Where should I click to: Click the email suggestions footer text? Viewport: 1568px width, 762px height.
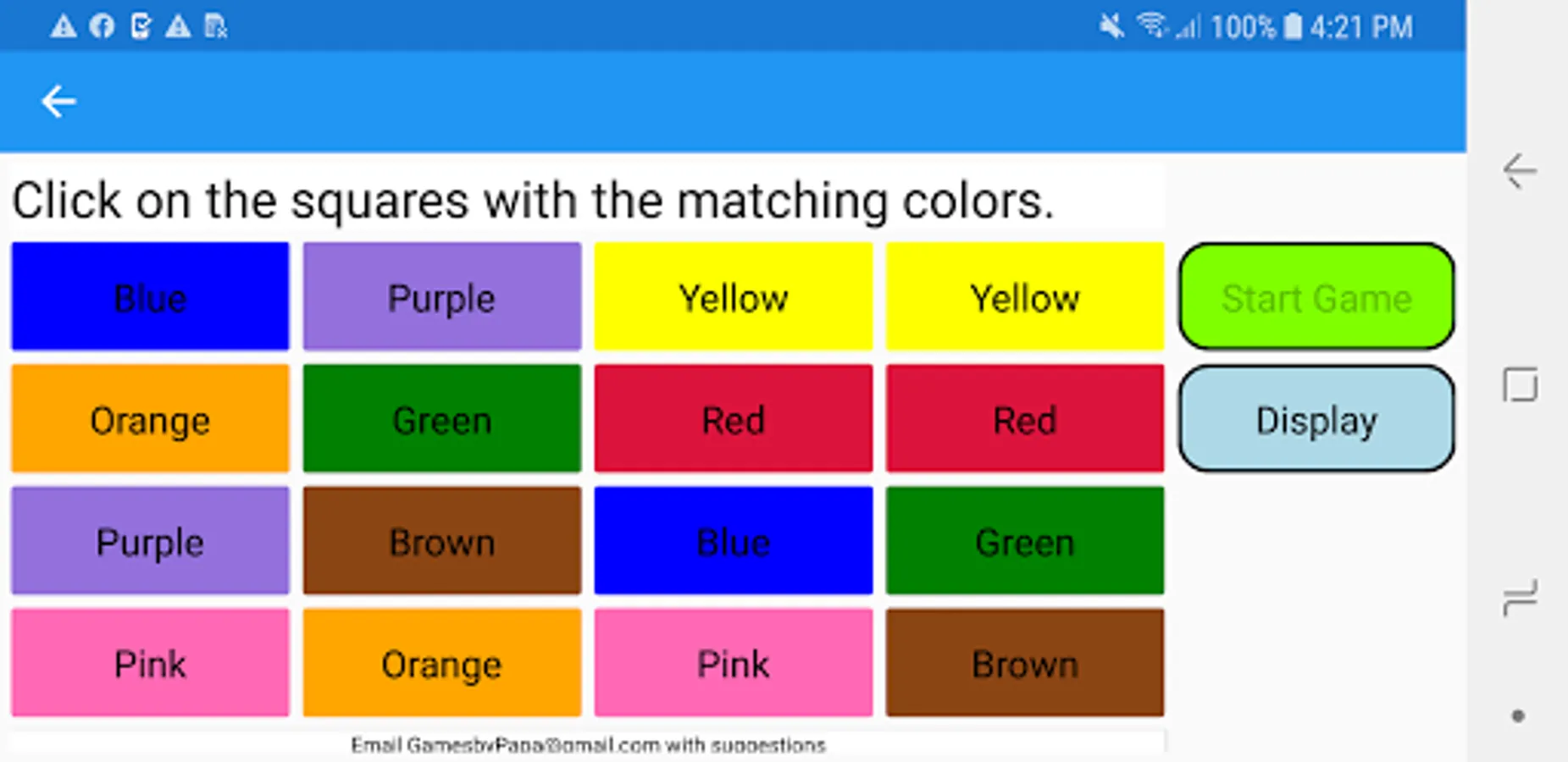click(588, 744)
